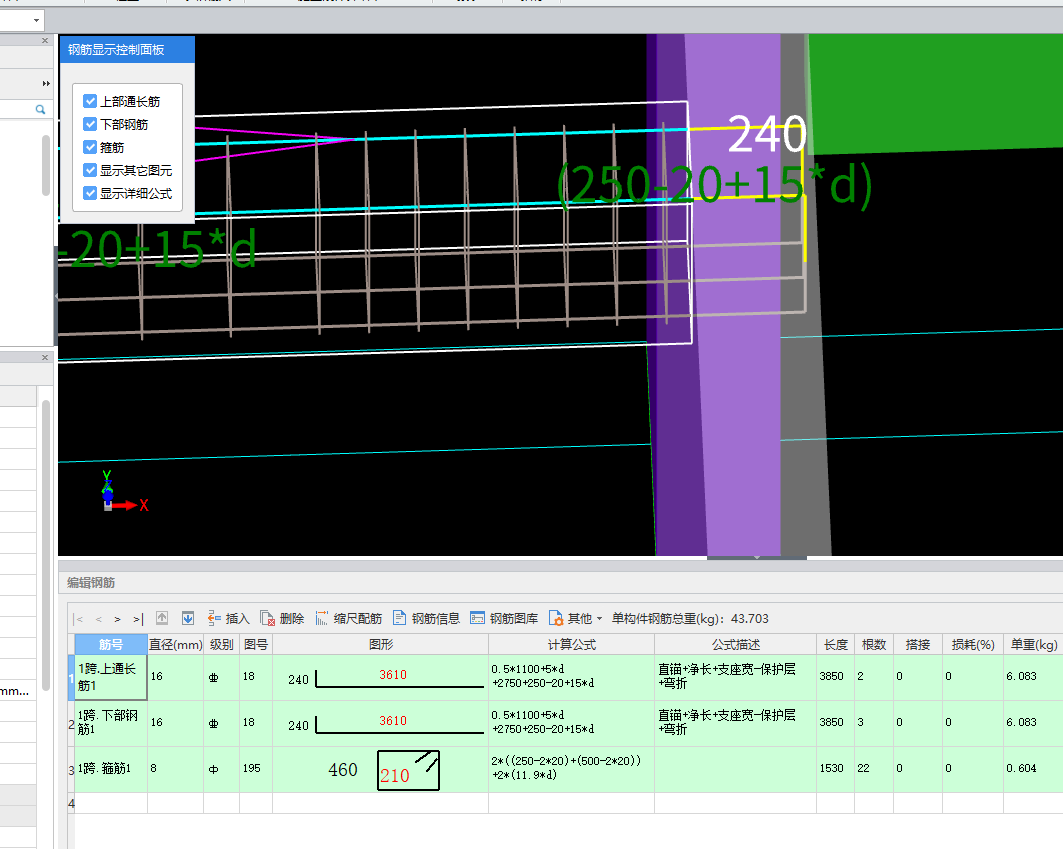Click search magnifier icon in left panel
Viewport: 1063px width, 849px height.
pos(40,109)
